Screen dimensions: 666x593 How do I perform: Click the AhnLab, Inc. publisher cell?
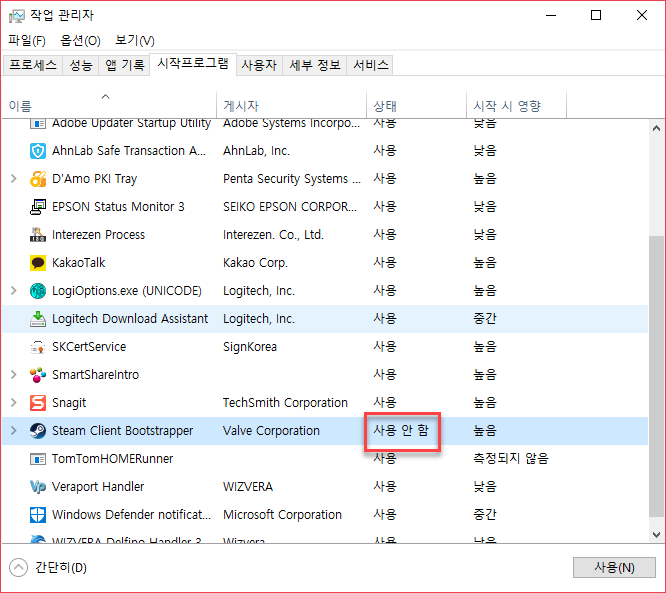point(256,151)
